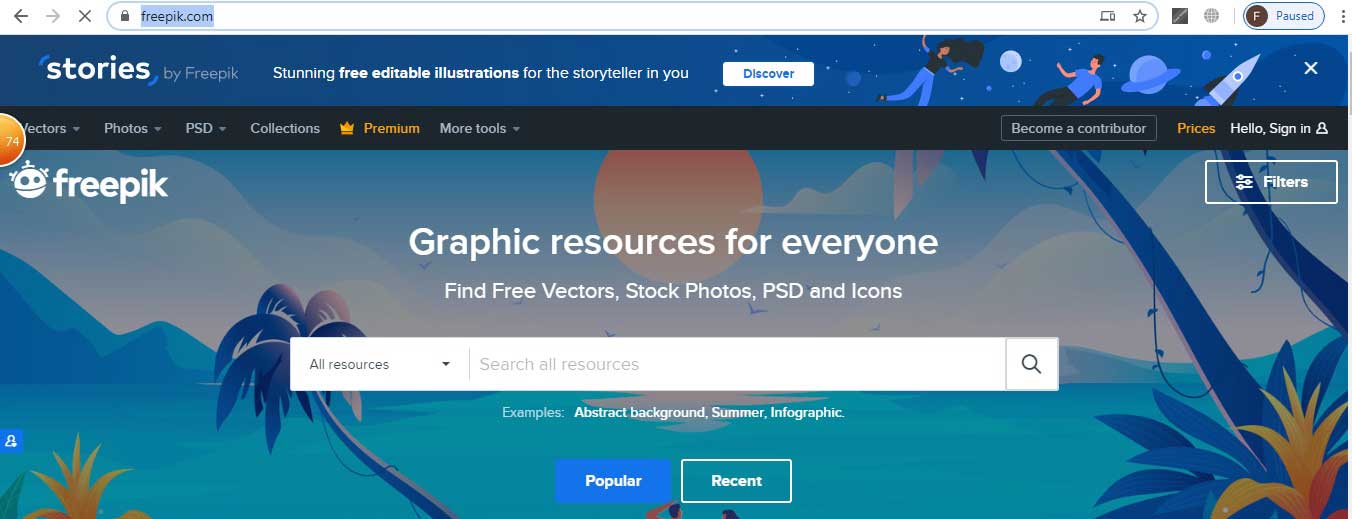Click the cast/media icon in address bar
Screen dimensions: 1352x519
coord(1107,16)
